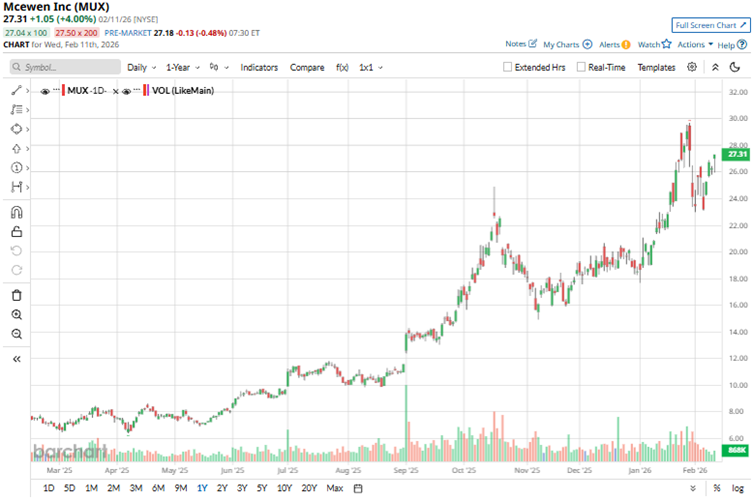The height and width of the screenshot is (500, 752).
Task: Collapse the left drawing toolbar
Action: 16,359
